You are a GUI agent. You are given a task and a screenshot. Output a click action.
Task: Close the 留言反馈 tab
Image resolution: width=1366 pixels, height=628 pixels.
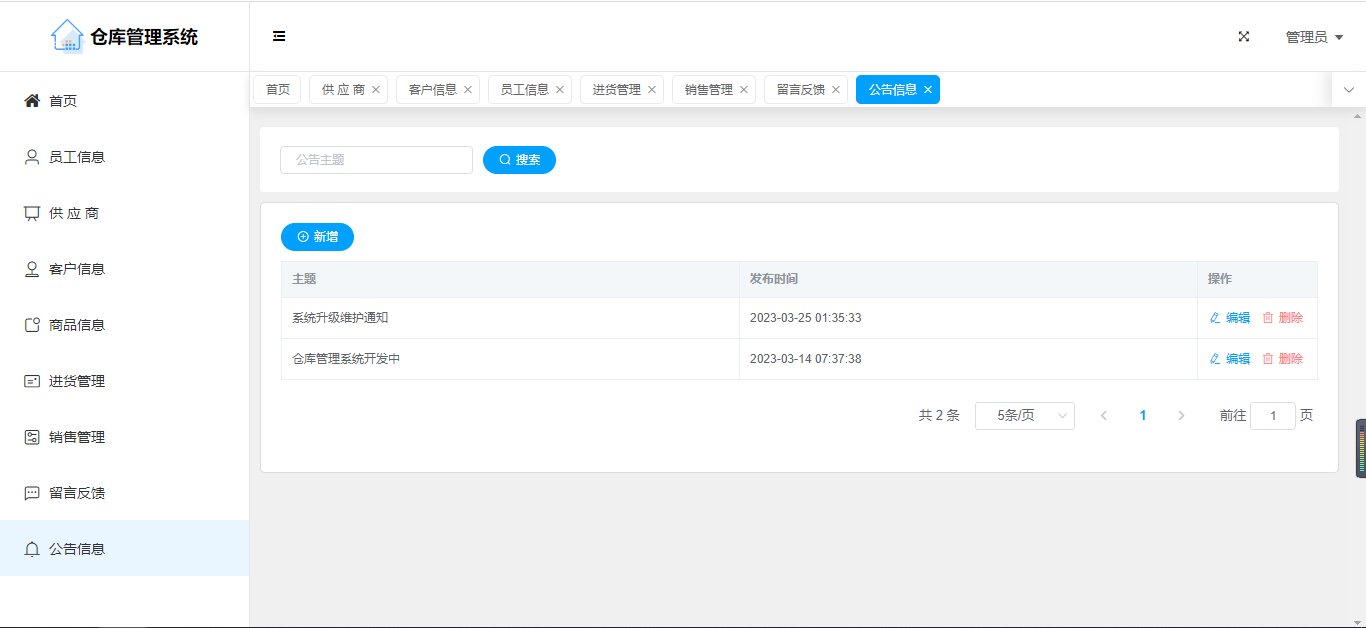click(836, 90)
